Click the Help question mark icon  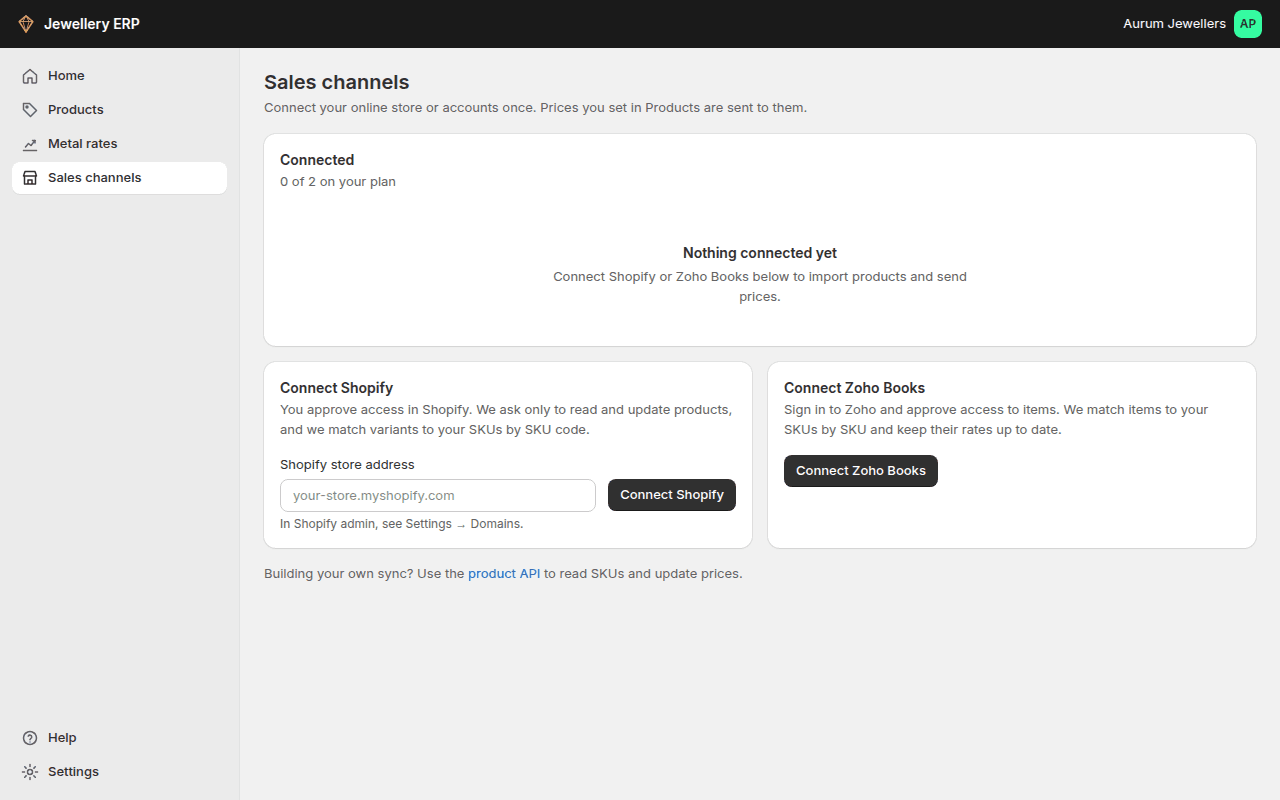pos(30,738)
